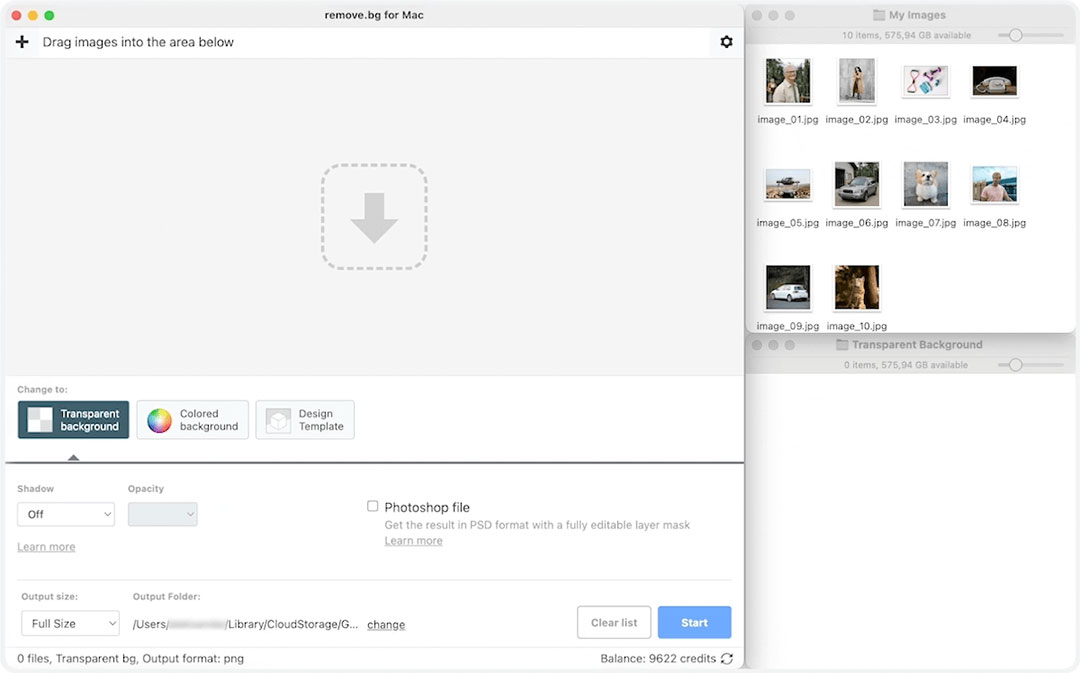This screenshot has height=673, width=1080.
Task: Click the My Images folder title icon
Action: 879,15
